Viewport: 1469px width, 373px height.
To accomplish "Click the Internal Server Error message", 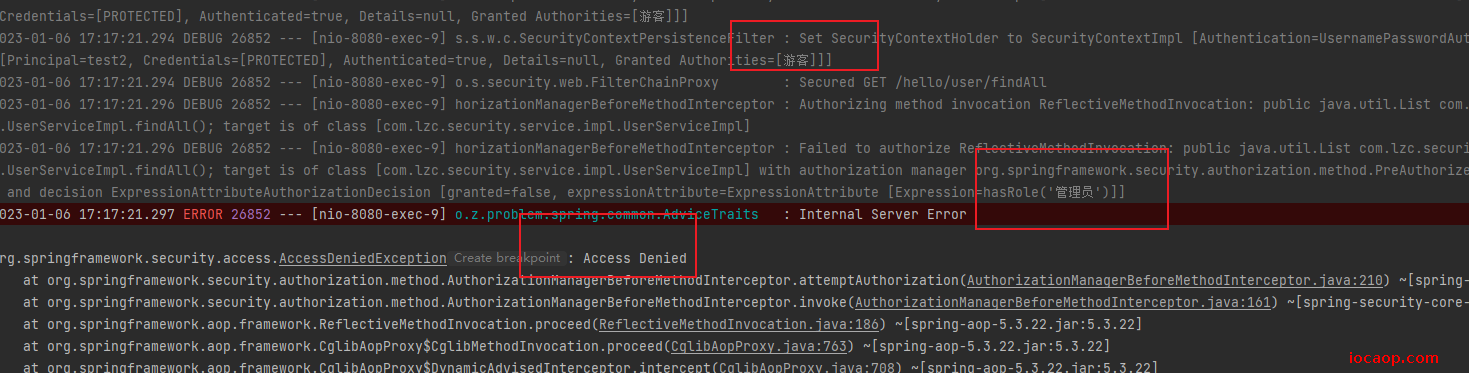I will pyautogui.click(x=883, y=214).
